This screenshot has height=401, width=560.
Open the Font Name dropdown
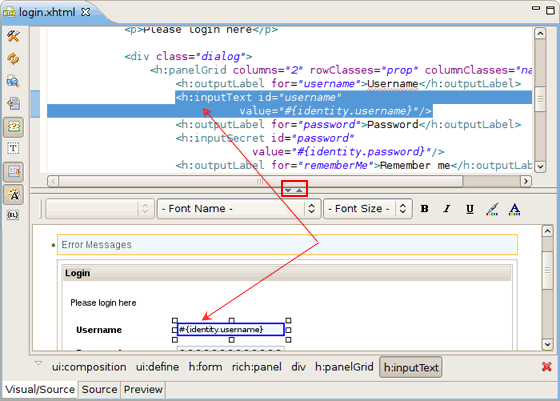pos(238,209)
